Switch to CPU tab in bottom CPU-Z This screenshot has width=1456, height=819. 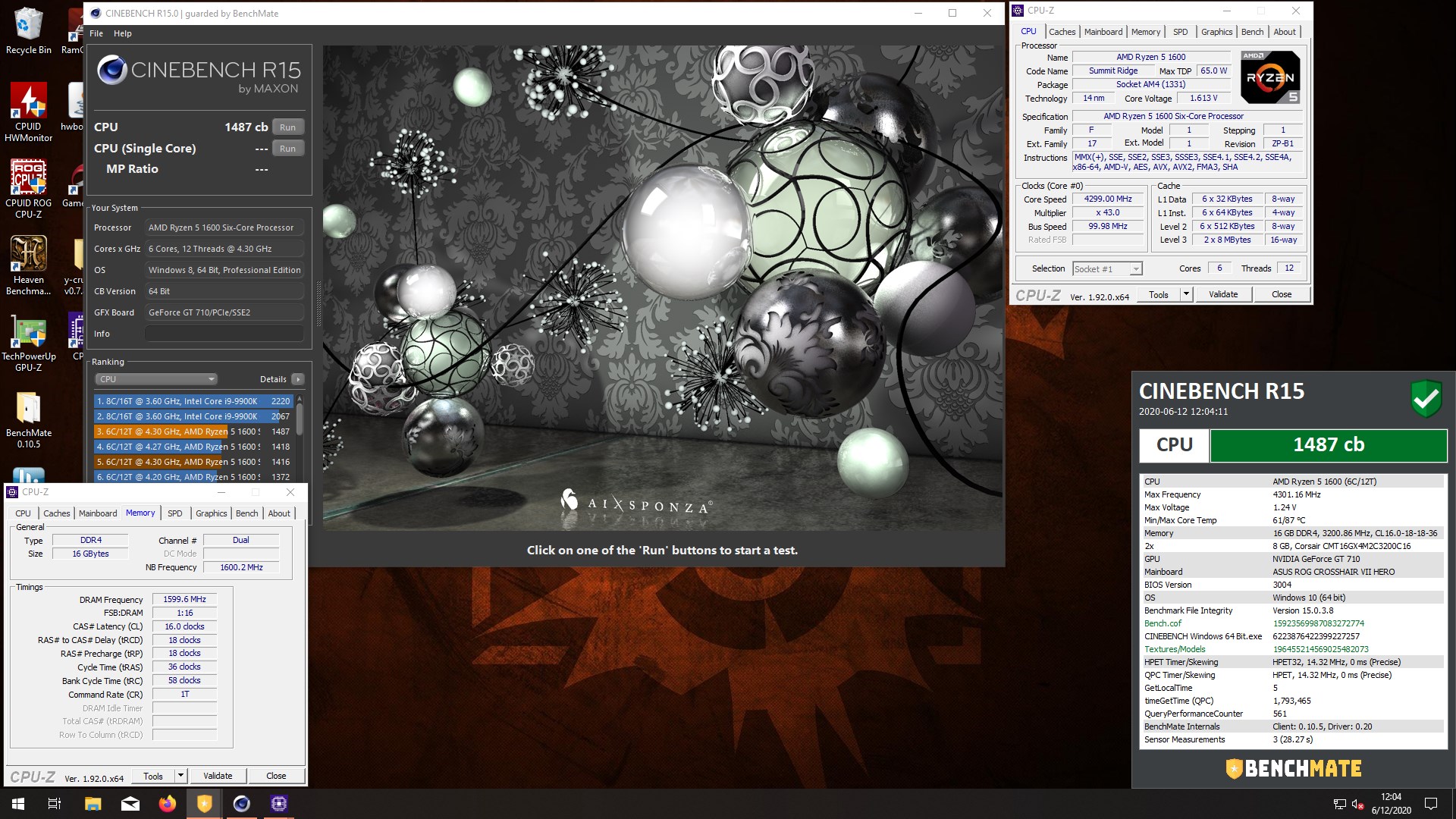click(23, 513)
